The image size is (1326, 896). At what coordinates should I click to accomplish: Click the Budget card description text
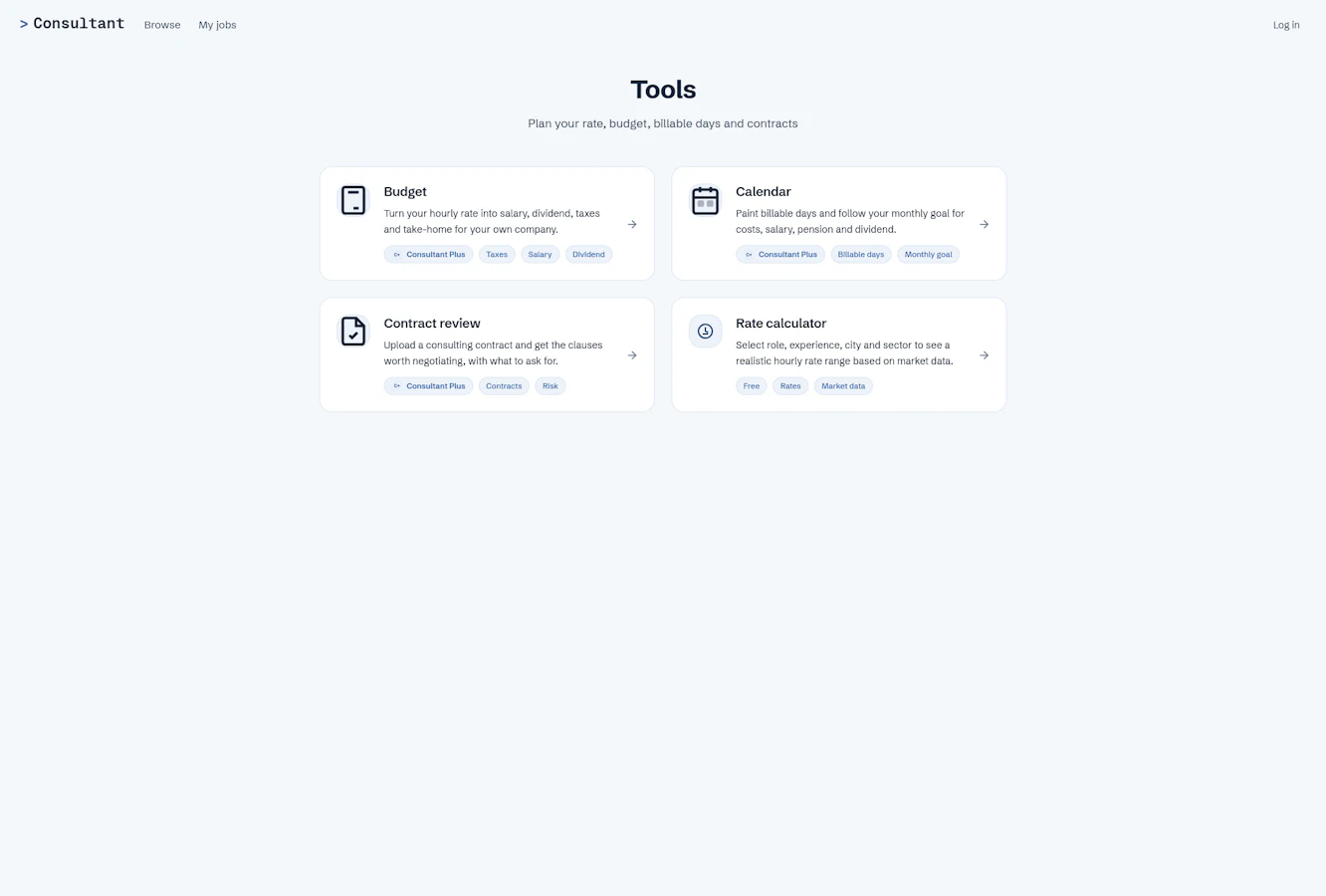tap(492, 221)
